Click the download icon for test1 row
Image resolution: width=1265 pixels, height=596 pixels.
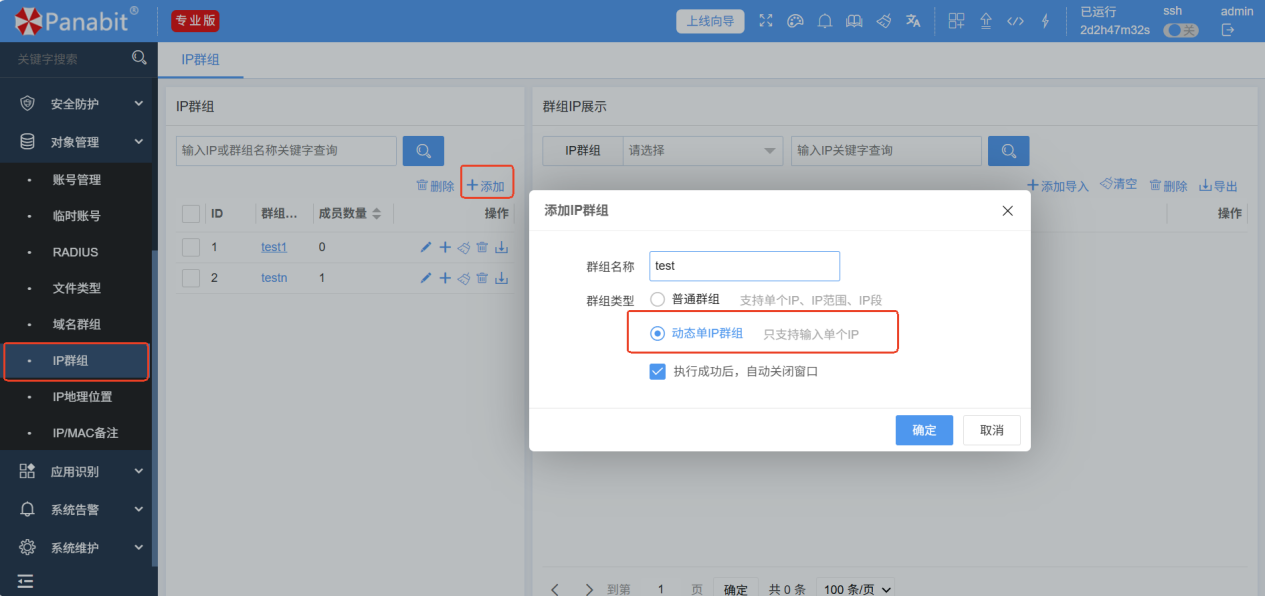pyautogui.click(x=502, y=247)
